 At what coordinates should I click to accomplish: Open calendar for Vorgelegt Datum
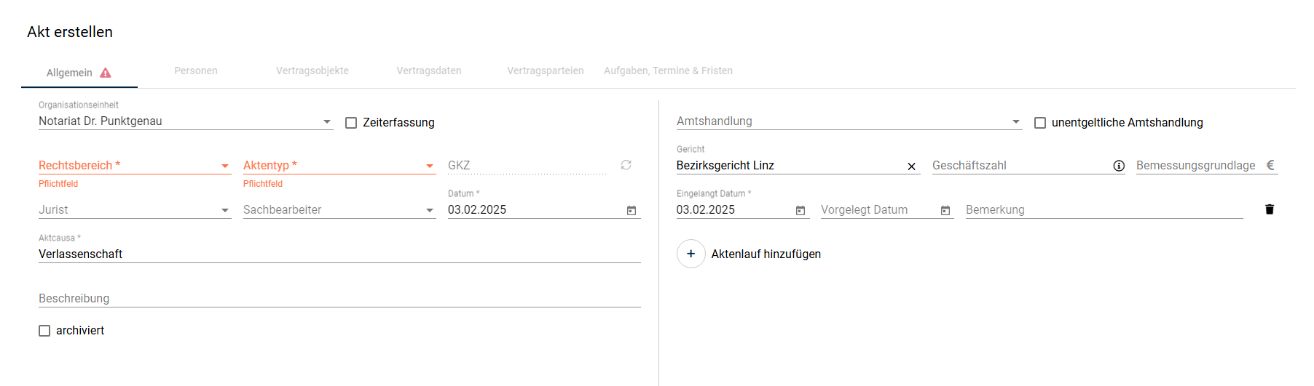tap(945, 210)
